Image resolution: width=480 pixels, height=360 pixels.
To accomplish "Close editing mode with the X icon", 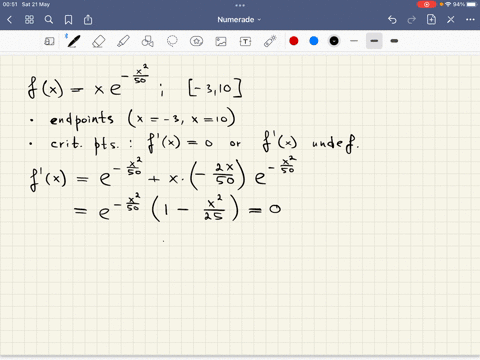I will [451, 20].
